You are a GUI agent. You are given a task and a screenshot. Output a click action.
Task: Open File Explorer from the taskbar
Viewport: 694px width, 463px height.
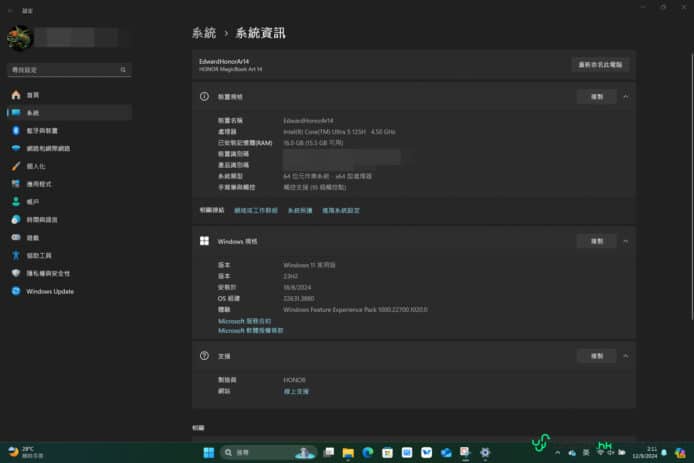pos(348,452)
